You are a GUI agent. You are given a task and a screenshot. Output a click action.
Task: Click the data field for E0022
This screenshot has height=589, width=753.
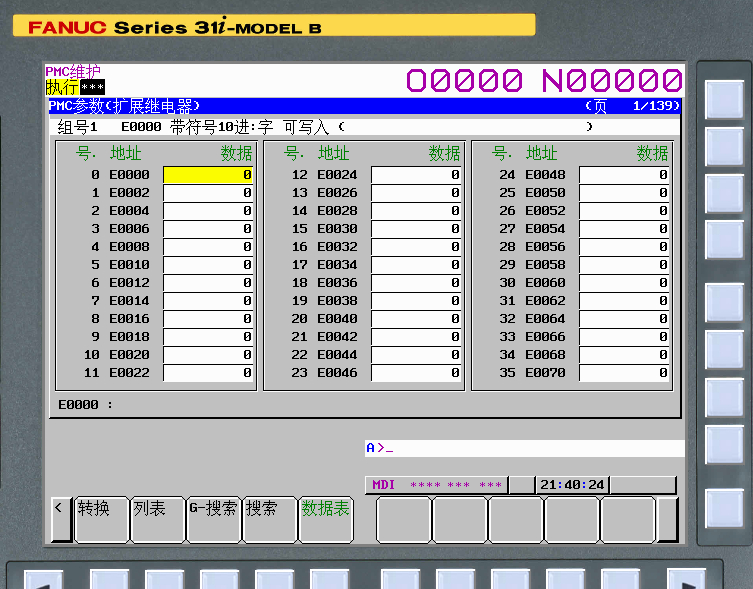[x=208, y=373]
